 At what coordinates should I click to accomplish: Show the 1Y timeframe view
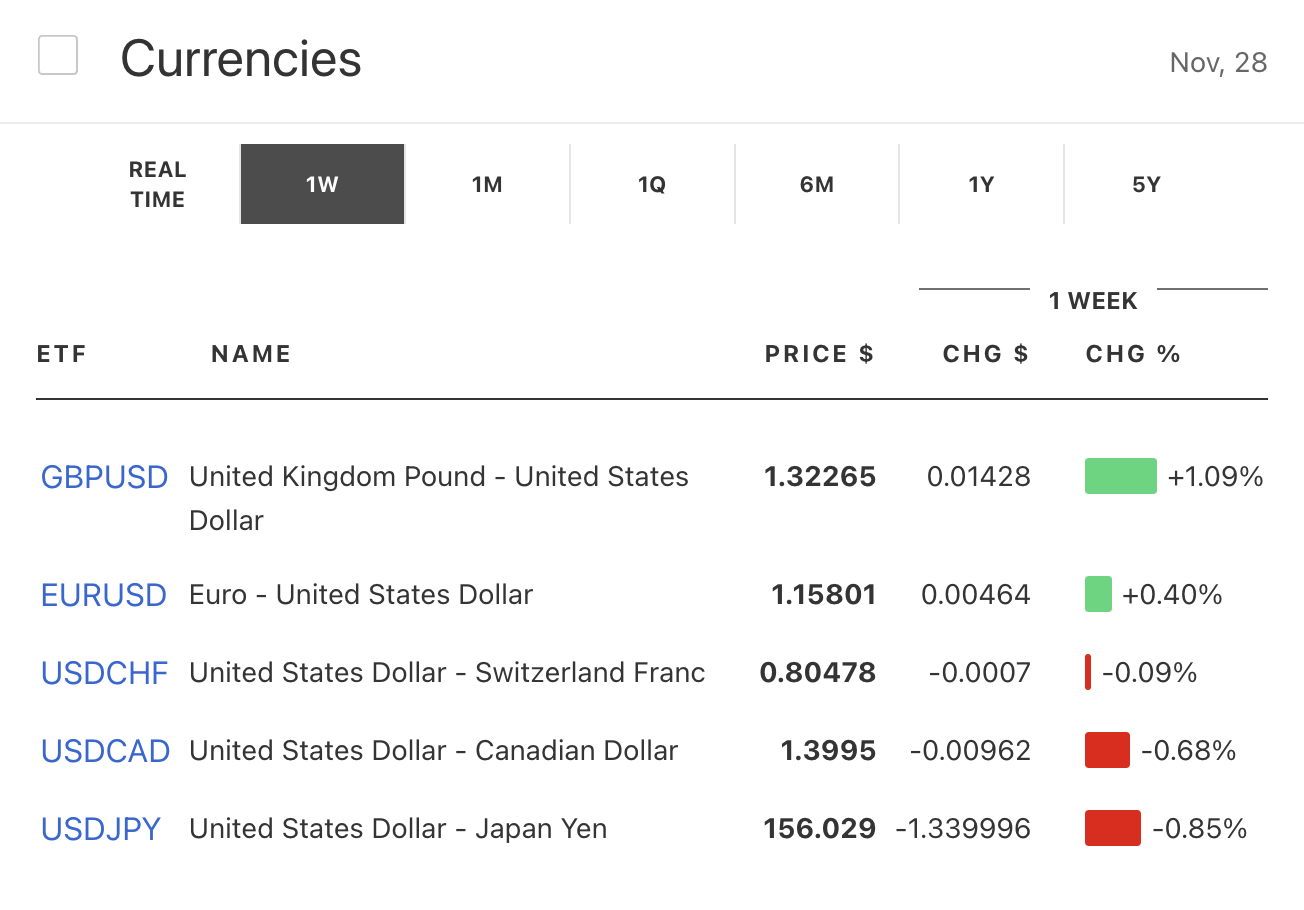[981, 185]
